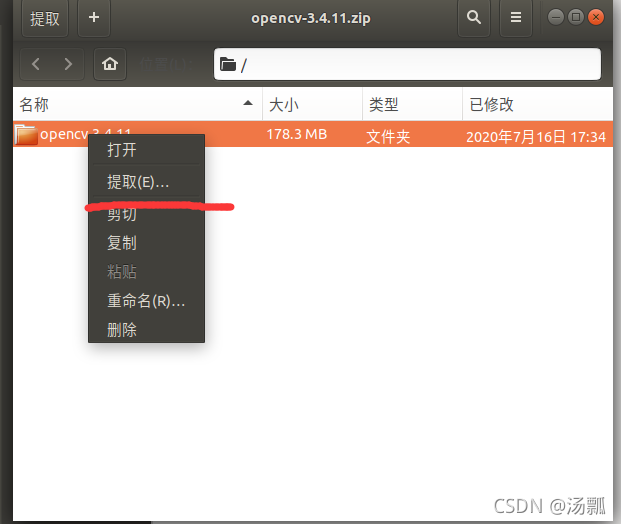The width and height of the screenshot is (621, 524).
Task: Sort by 大小 column header
Action: 312,105
